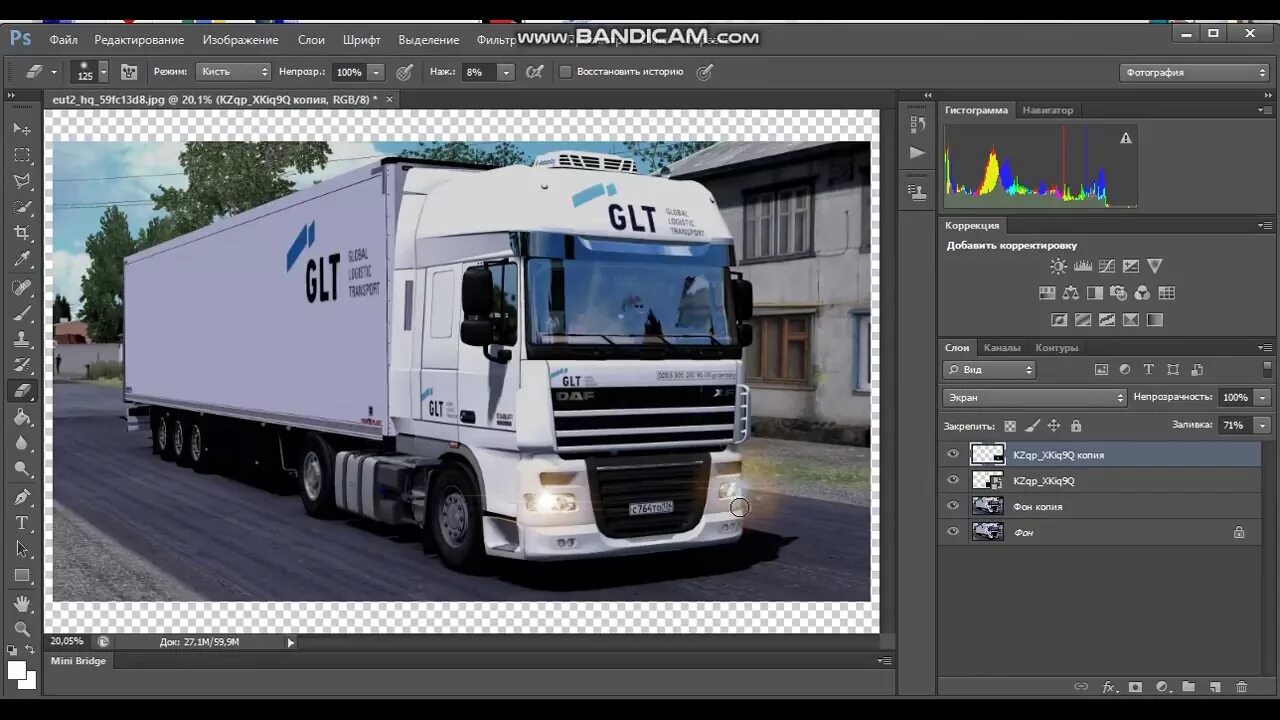Hide the KZqp_XKiq9Q layer
This screenshot has width=1280, height=720.
(952, 480)
